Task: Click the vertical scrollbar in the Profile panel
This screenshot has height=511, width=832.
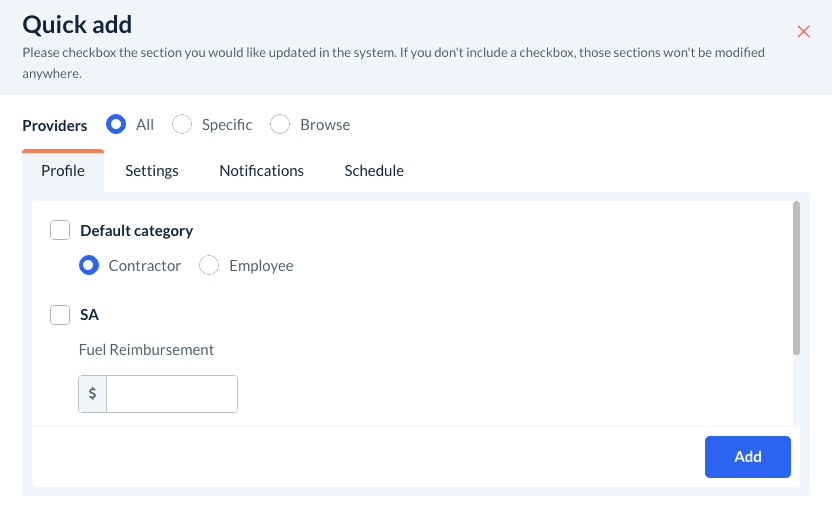Action: tap(796, 278)
